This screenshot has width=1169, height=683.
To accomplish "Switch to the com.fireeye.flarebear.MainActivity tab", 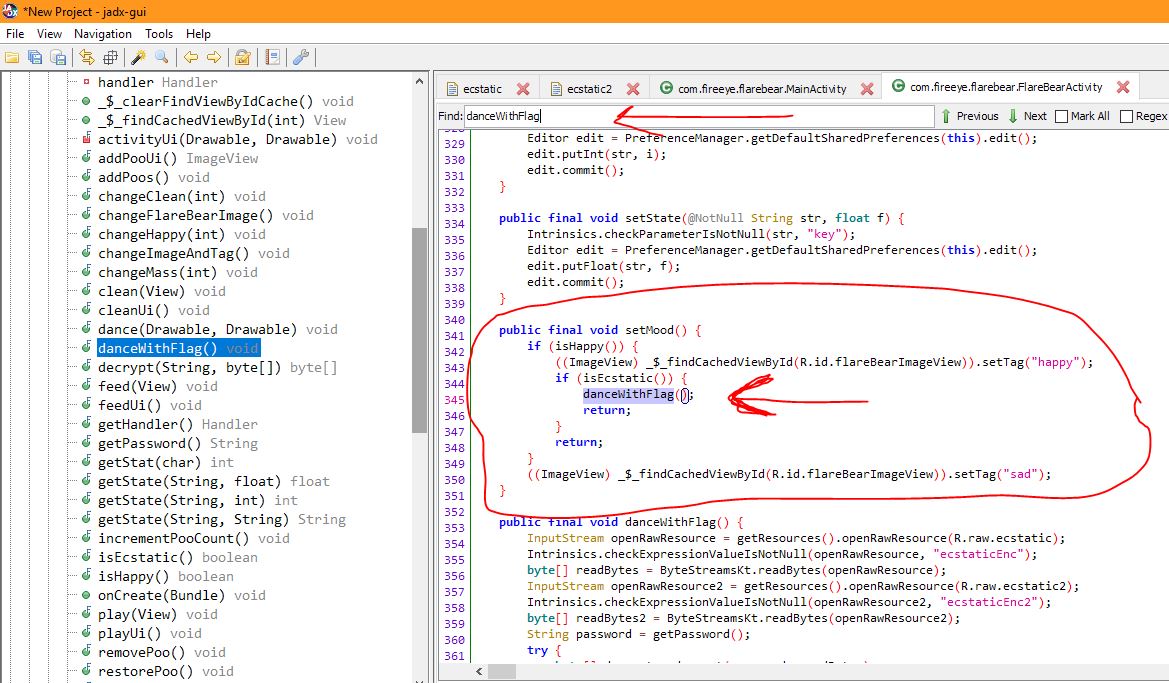I will (x=762, y=89).
